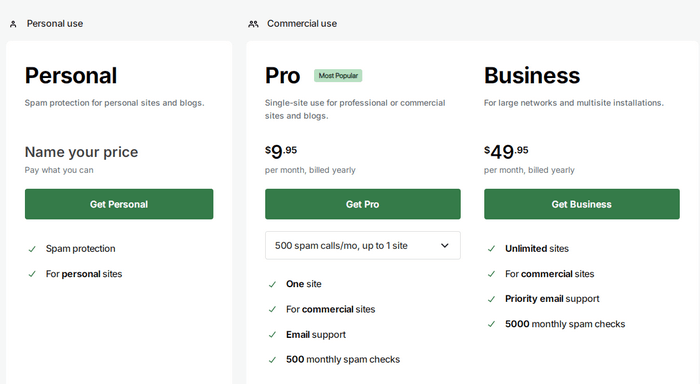The height and width of the screenshot is (384, 700).
Task: Click the Business plan heading
Action: click(x=532, y=75)
